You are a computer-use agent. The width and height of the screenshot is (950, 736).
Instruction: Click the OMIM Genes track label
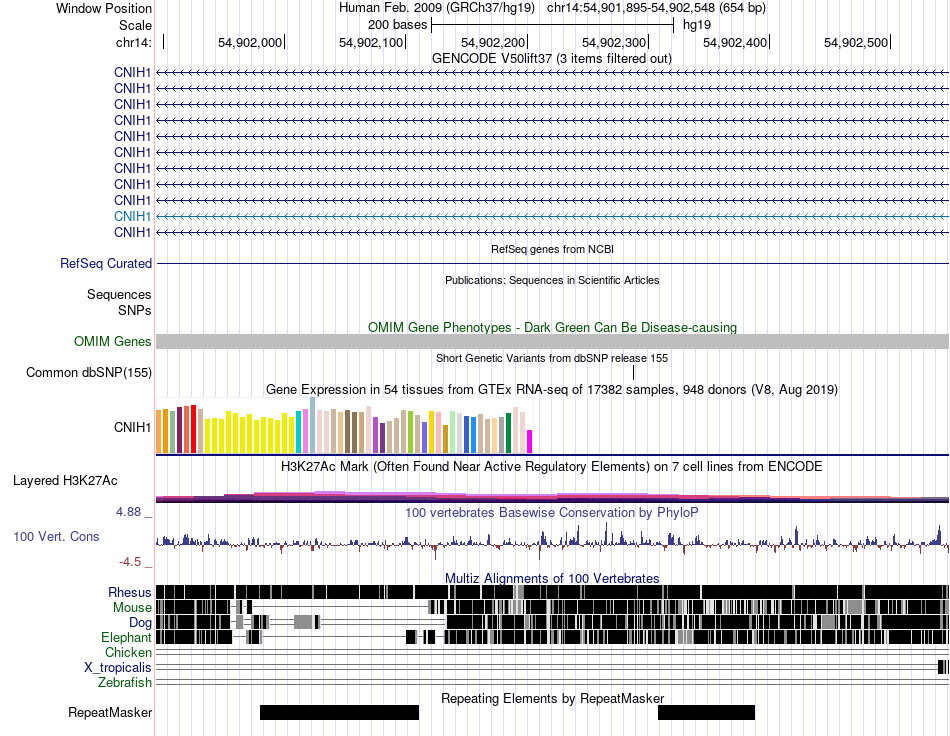point(112,342)
